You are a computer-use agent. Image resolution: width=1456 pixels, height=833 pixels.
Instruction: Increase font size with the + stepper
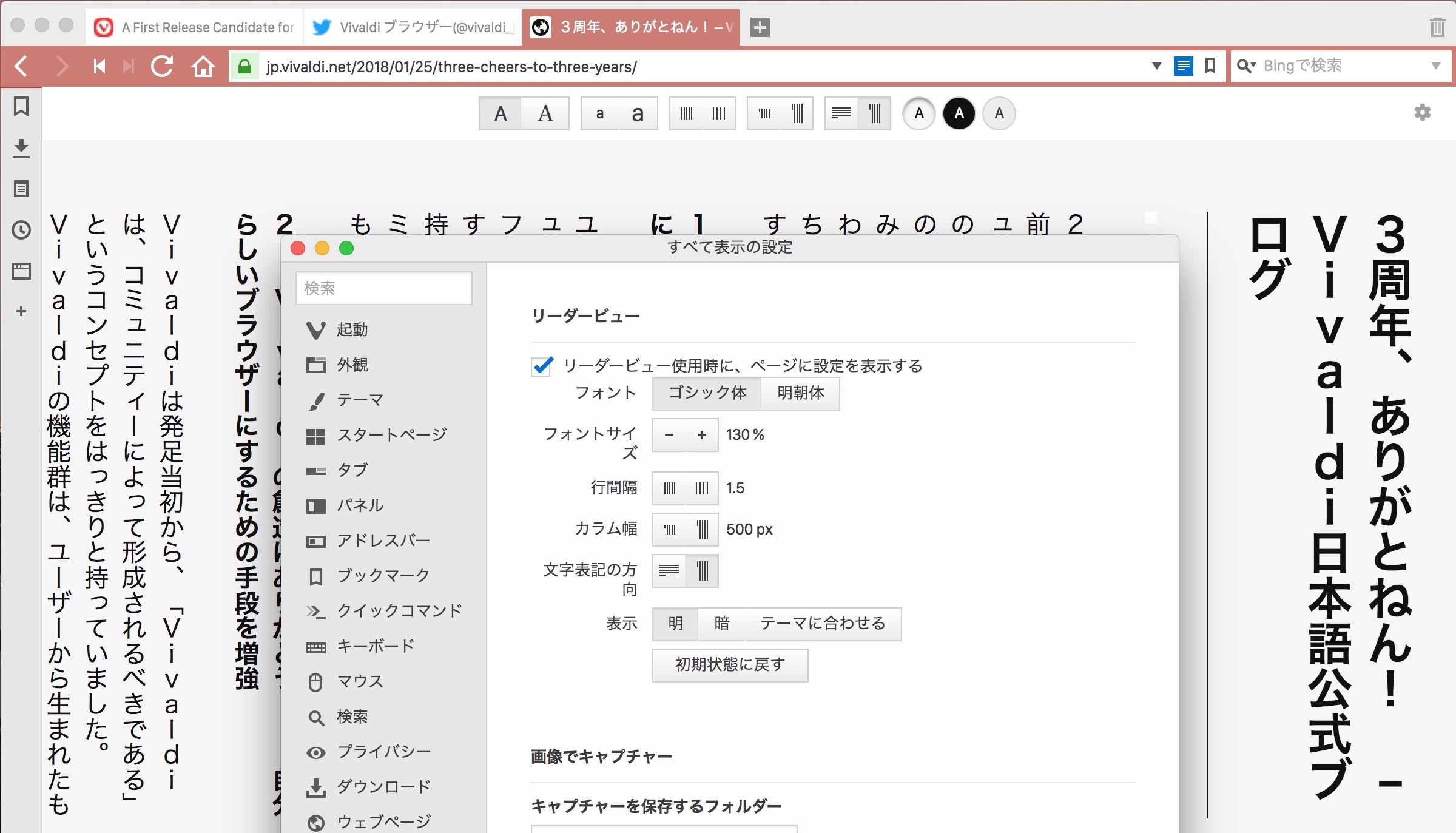(x=701, y=435)
